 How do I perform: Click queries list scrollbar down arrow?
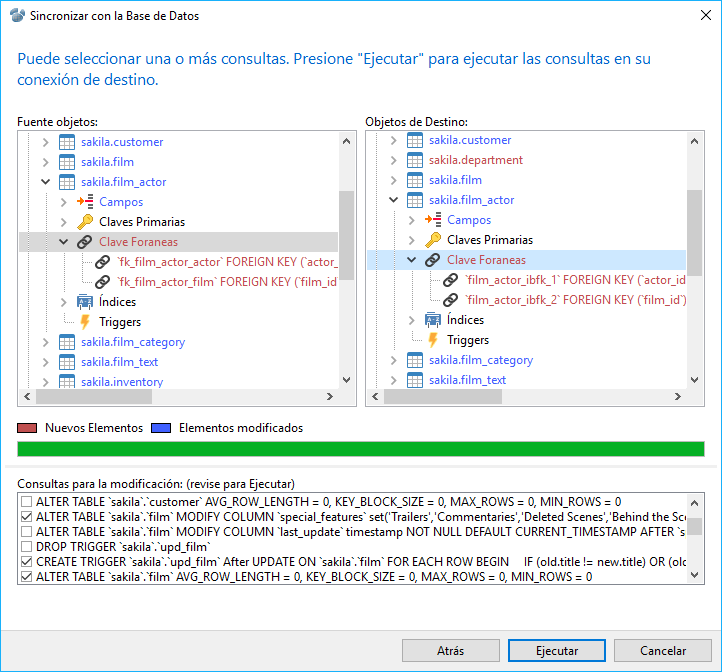(x=695, y=575)
